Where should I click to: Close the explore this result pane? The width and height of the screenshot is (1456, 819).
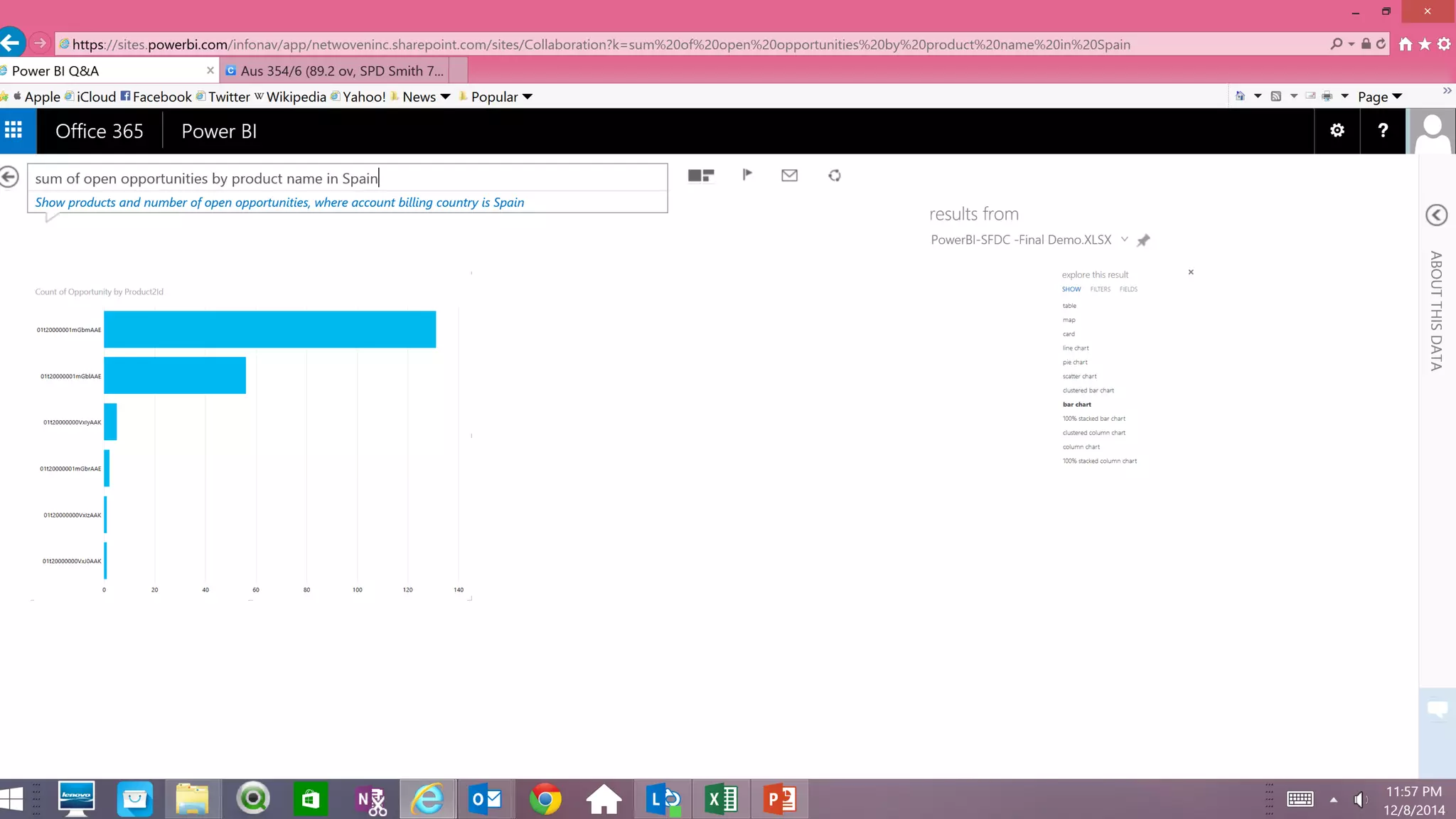click(1191, 272)
